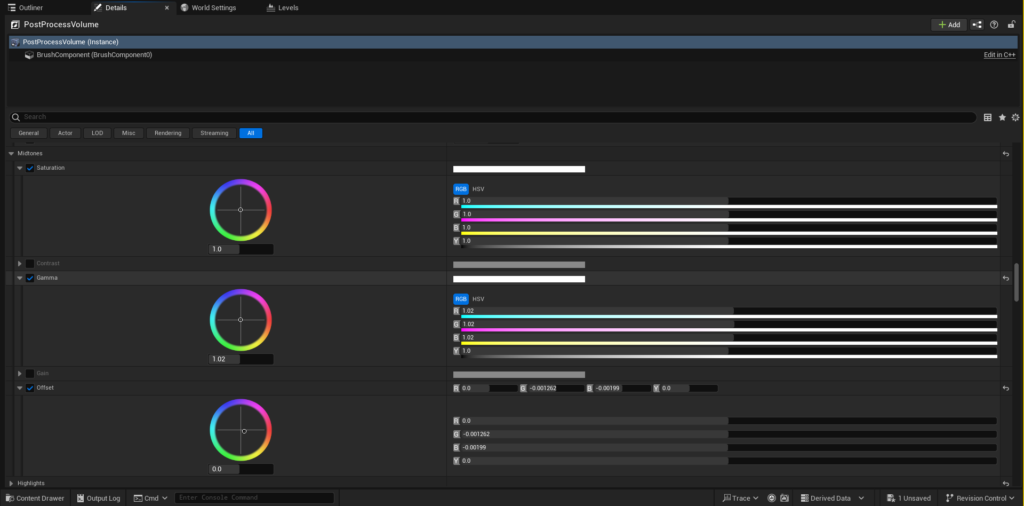Open the Output Log panel

point(98,498)
